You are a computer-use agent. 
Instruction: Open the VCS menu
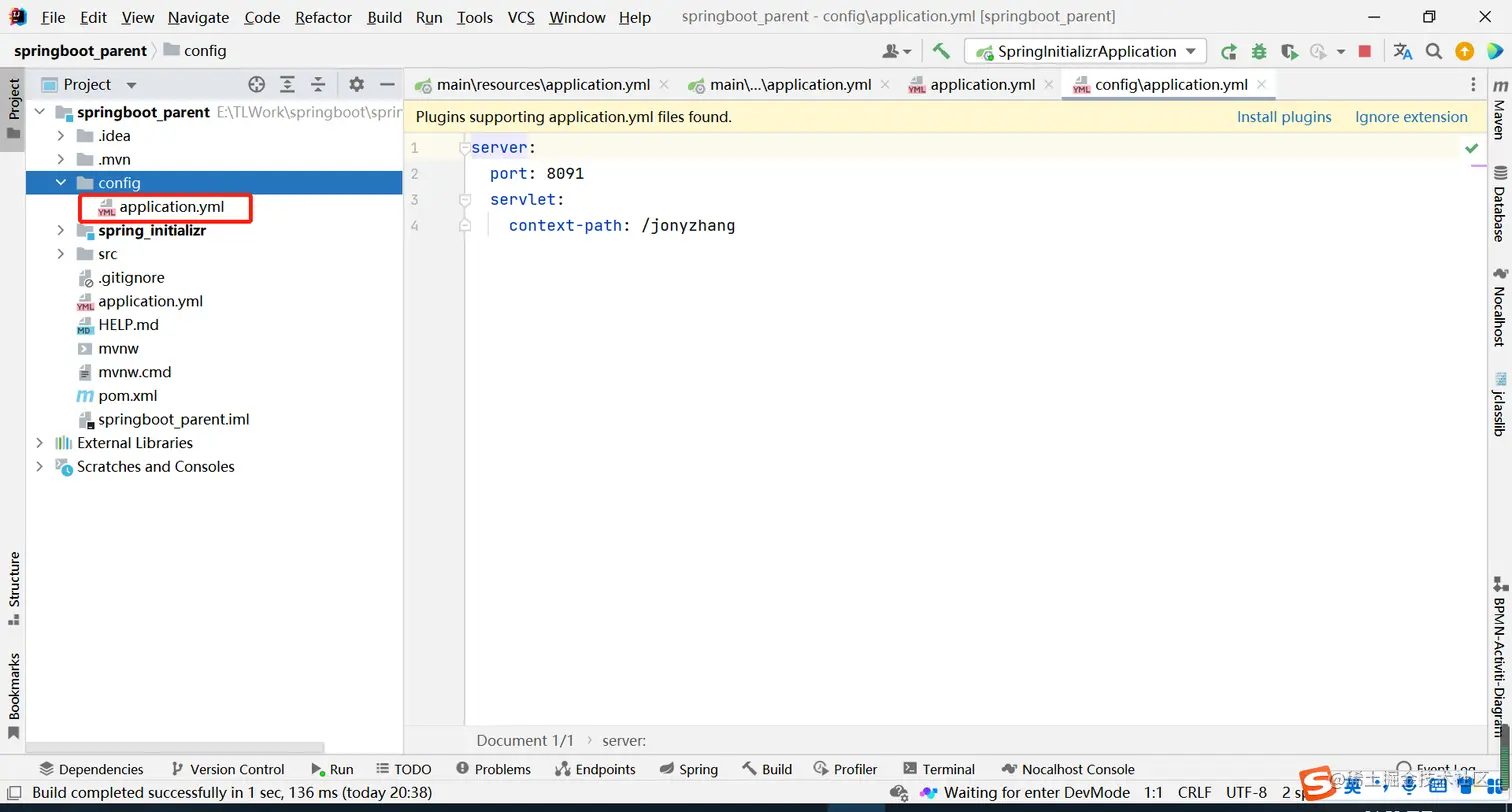pos(521,17)
